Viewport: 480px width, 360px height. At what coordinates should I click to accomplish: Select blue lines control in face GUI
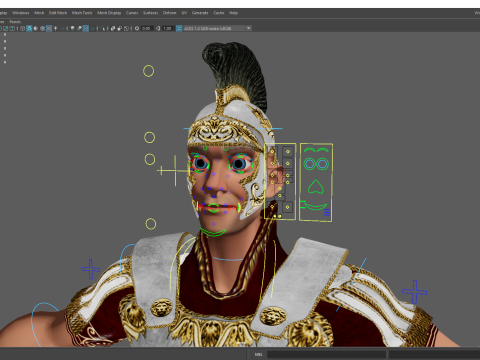327,212
